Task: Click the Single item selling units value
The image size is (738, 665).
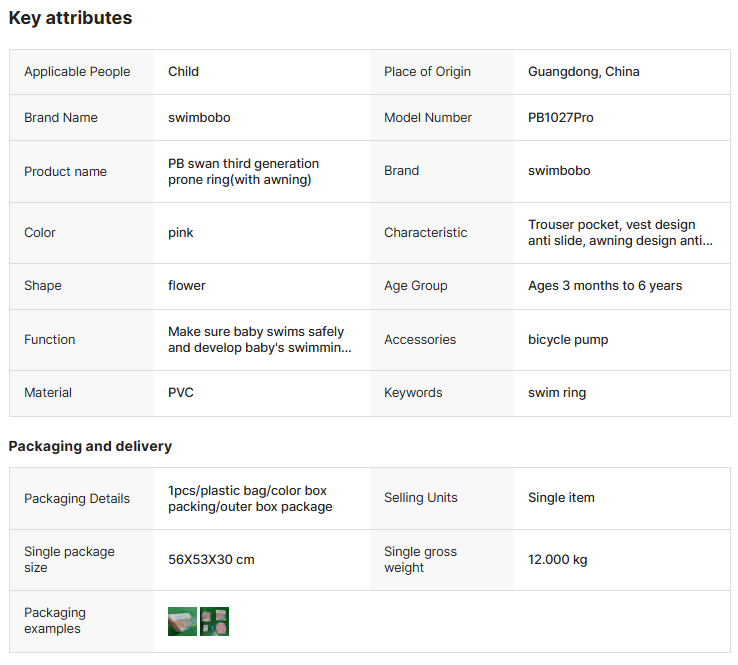Action: [x=561, y=498]
